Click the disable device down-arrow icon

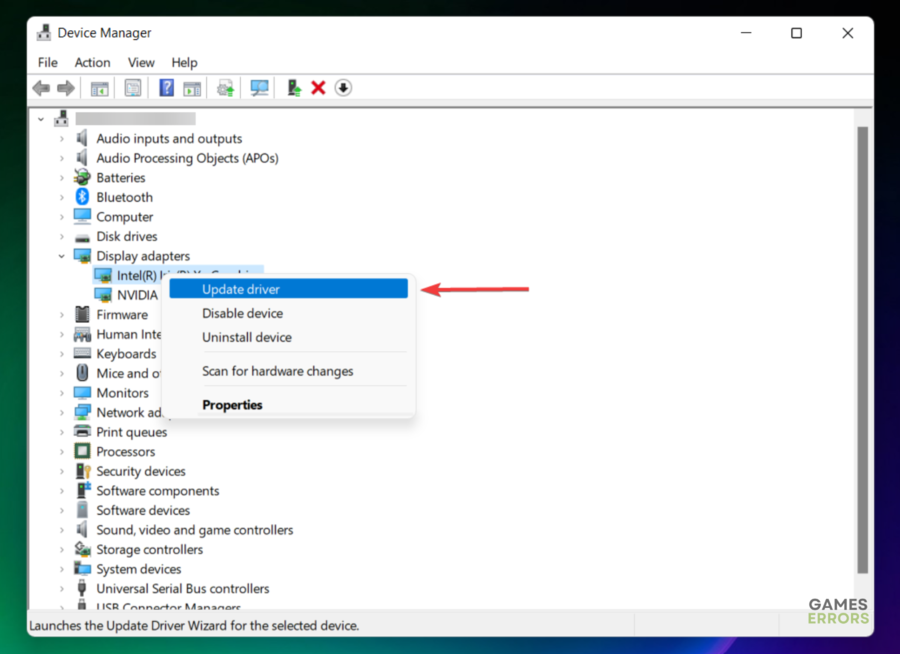pos(343,88)
